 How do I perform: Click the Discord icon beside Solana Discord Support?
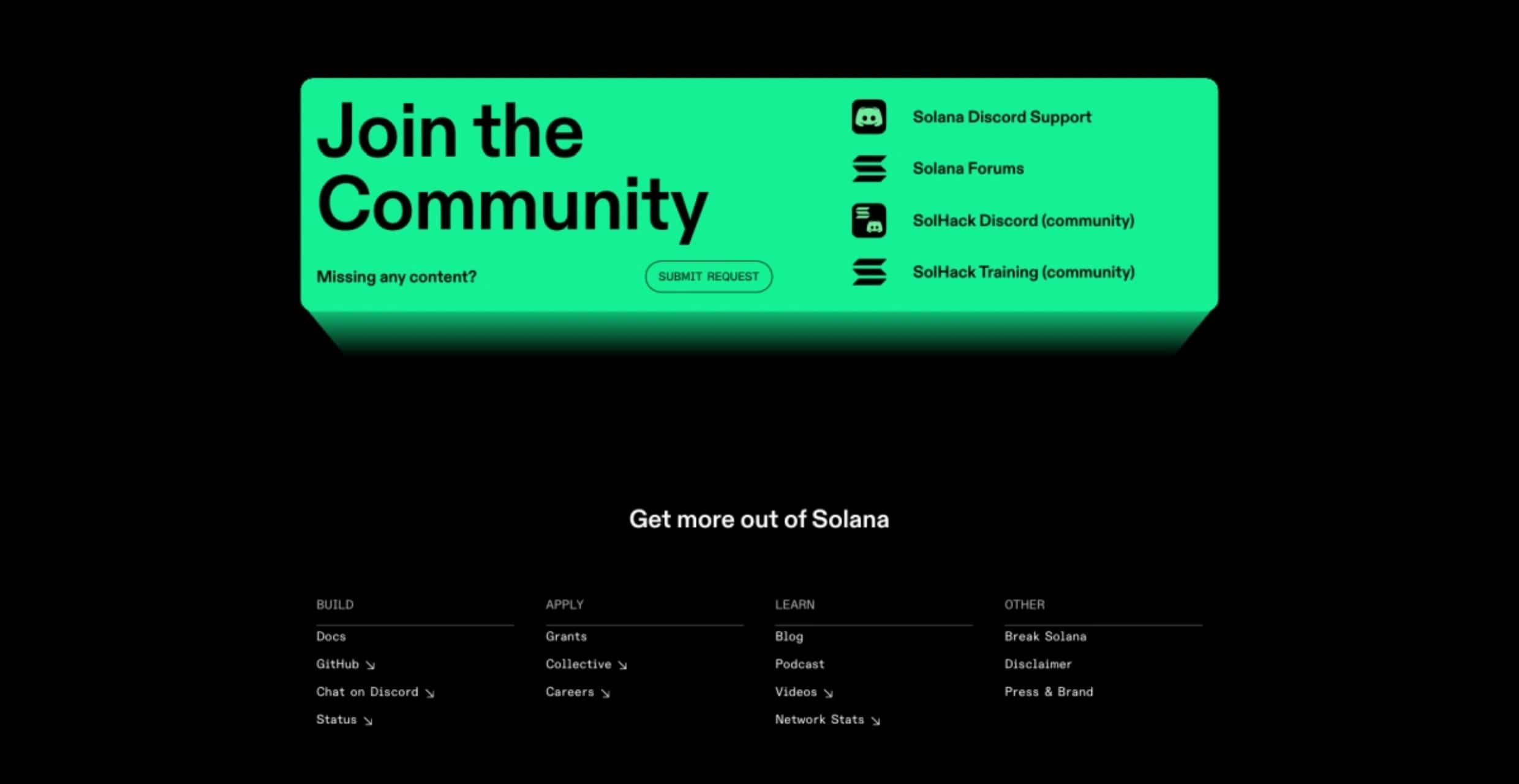pyautogui.click(x=869, y=116)
